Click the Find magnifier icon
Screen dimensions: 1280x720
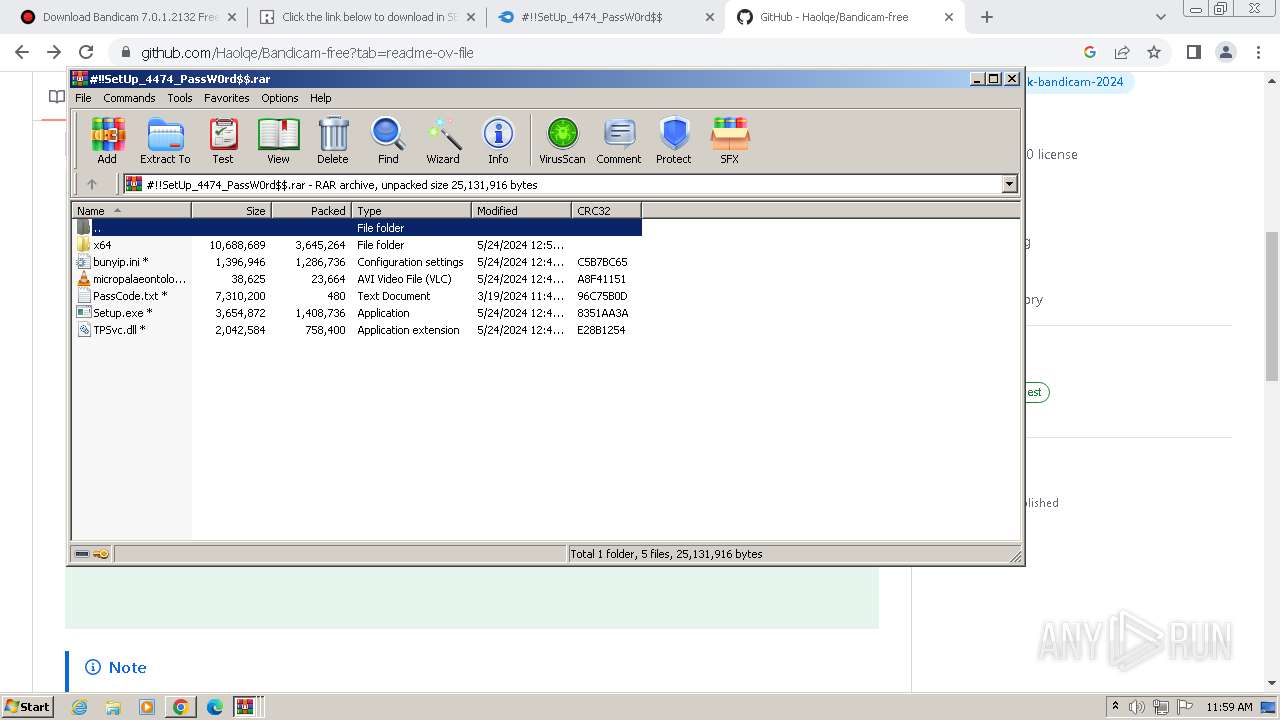[x=388, y=140]
